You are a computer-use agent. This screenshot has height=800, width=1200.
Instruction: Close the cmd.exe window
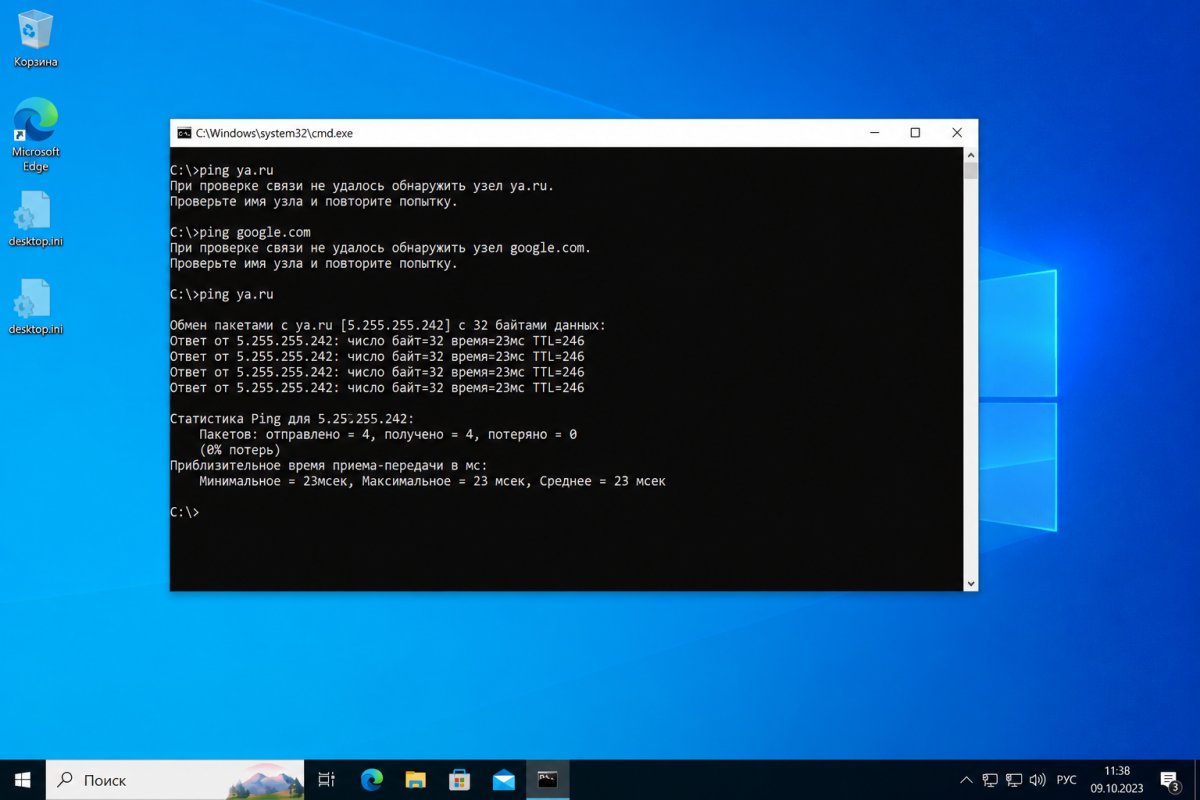pyautogui.click(x=957, y=133)
